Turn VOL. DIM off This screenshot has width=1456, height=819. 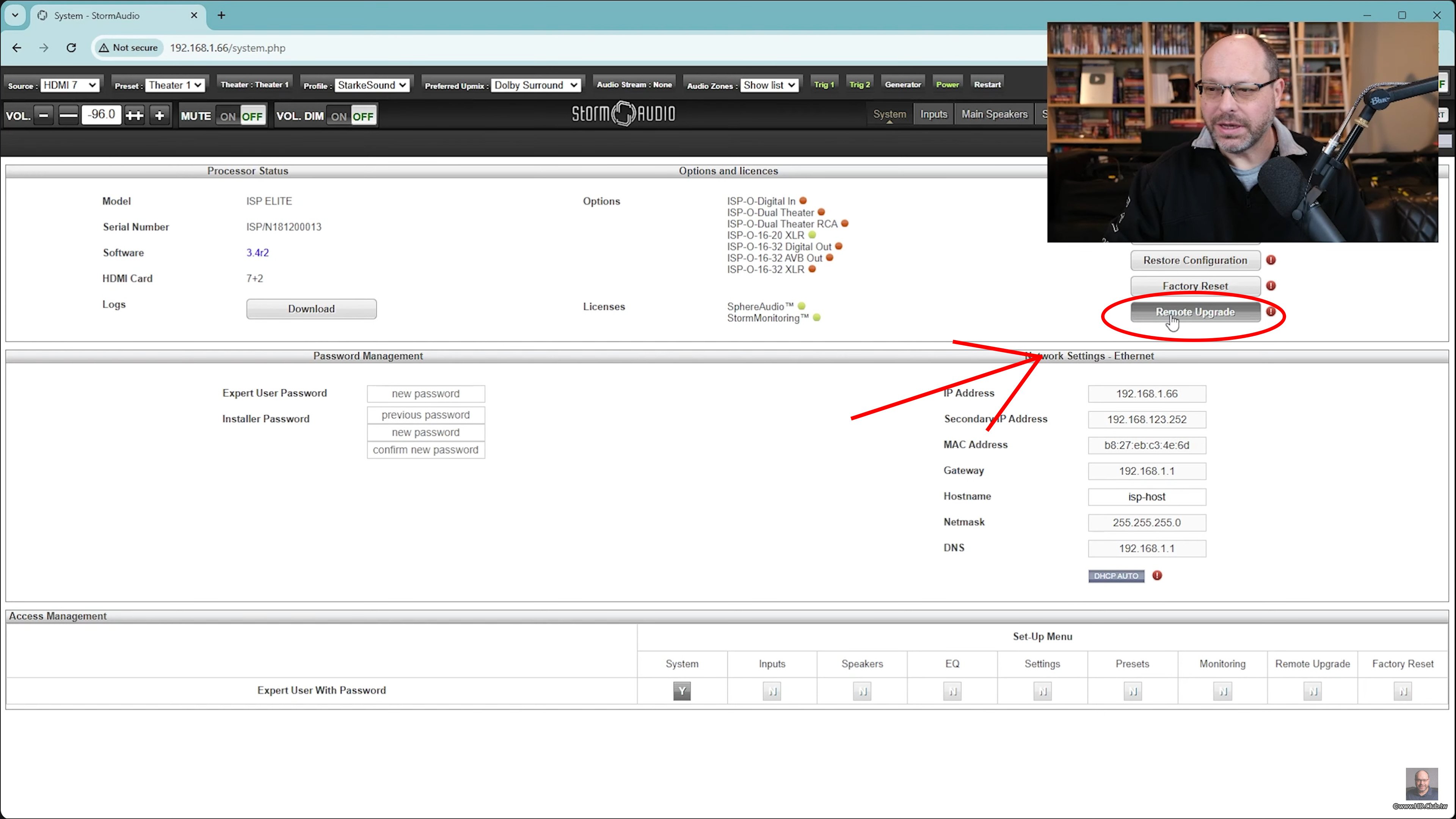(363, 116)
